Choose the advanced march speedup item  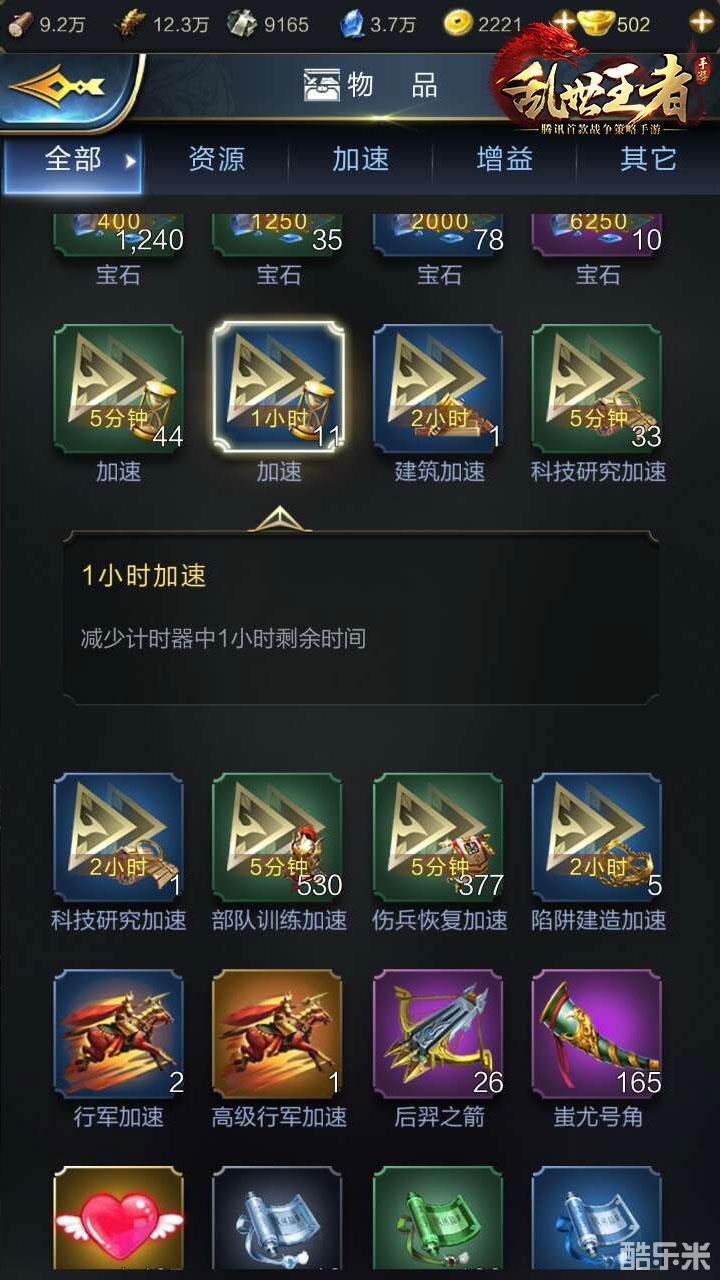coord(277,1035)
